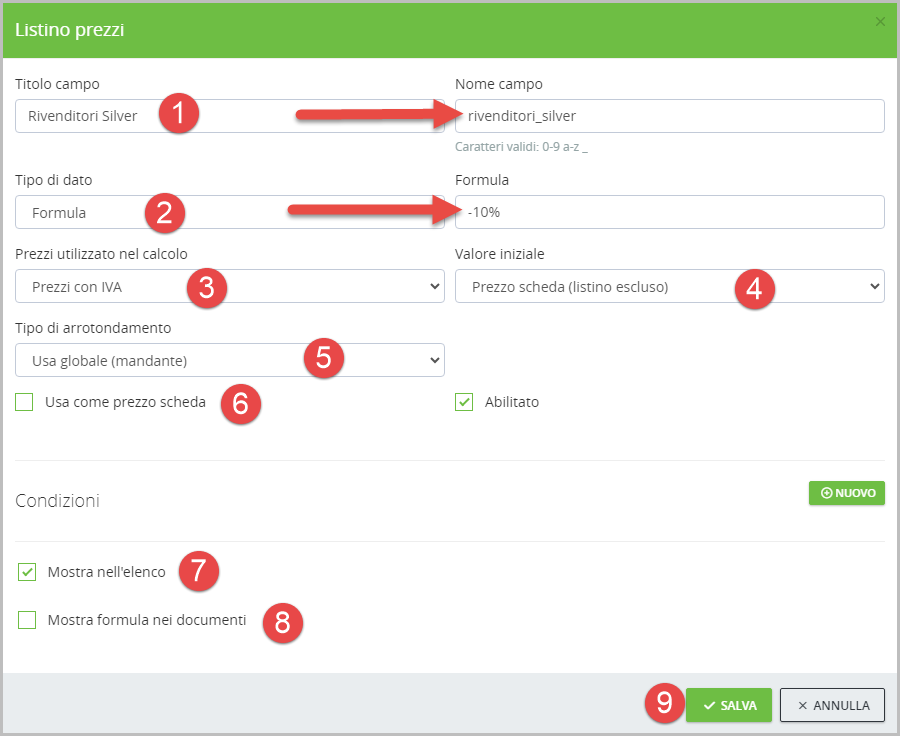Viewport: 900px width, 736px height.
Task: Click the red number 1 marker
Action: (x=178, y=115)
